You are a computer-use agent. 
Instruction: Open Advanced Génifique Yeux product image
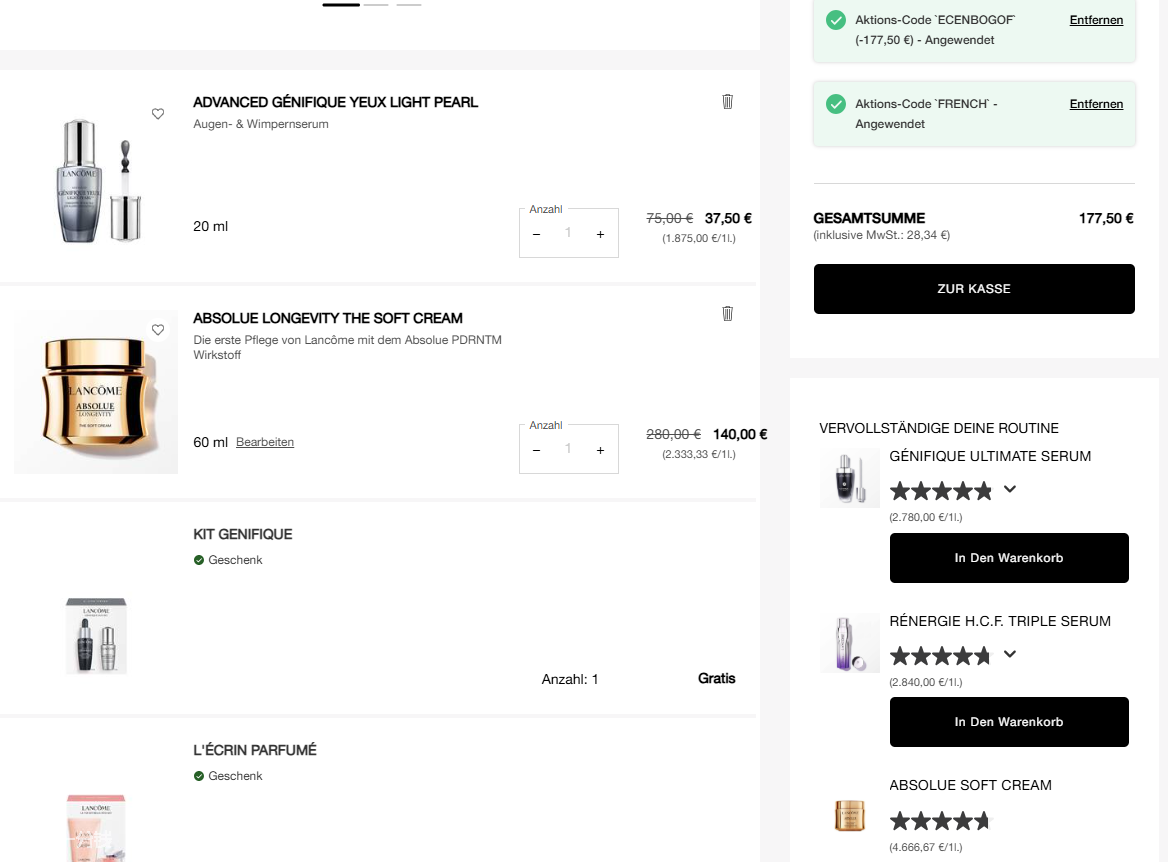click(96, 180)
